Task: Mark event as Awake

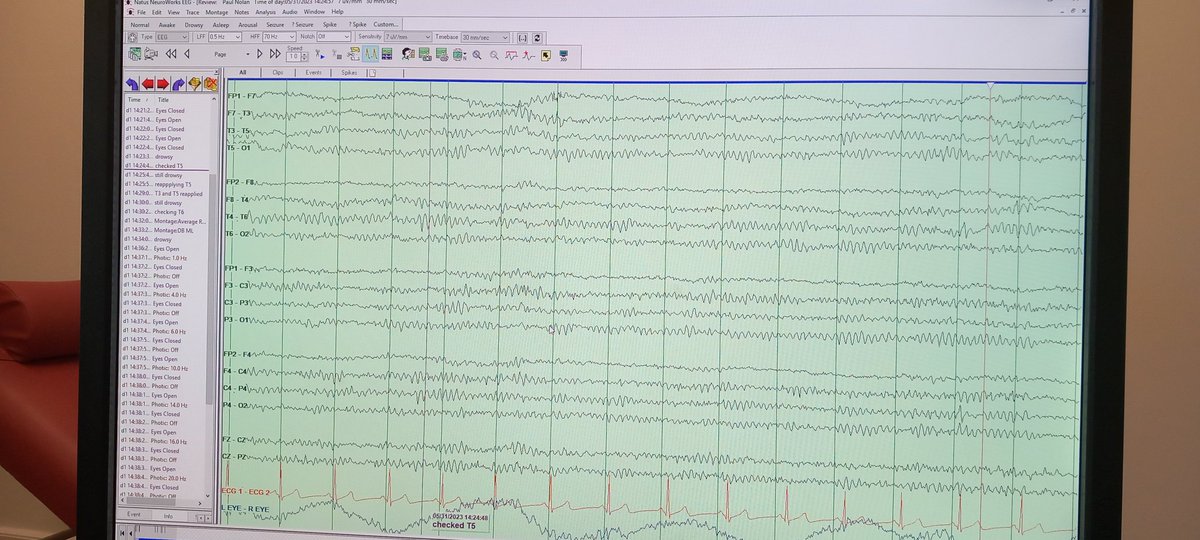Action: click(x=168, y=23)
